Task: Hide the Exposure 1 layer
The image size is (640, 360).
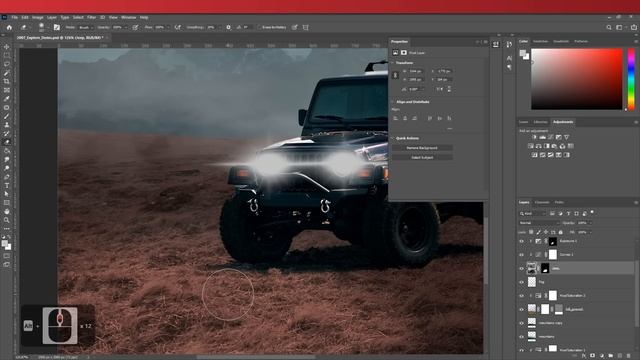Action: [521, 241]
